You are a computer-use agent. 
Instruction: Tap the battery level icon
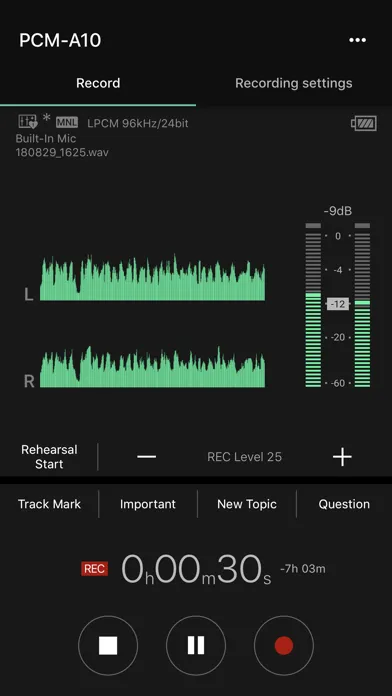point(364,123)
